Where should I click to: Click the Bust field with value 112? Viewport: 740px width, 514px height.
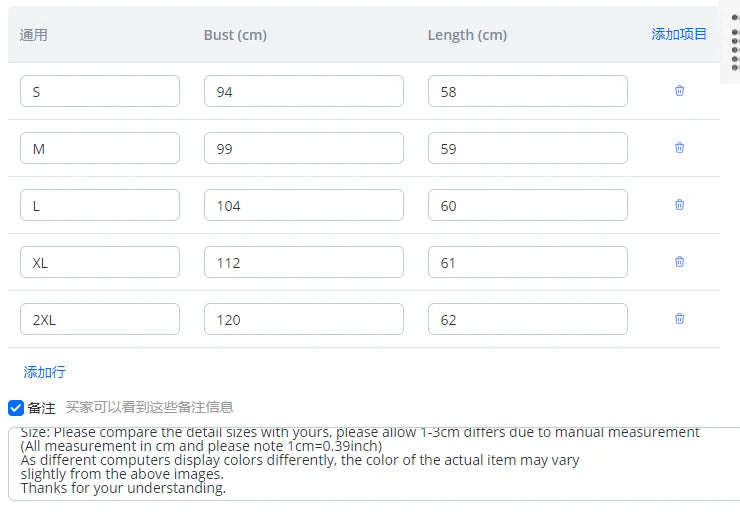click(303, 262)
